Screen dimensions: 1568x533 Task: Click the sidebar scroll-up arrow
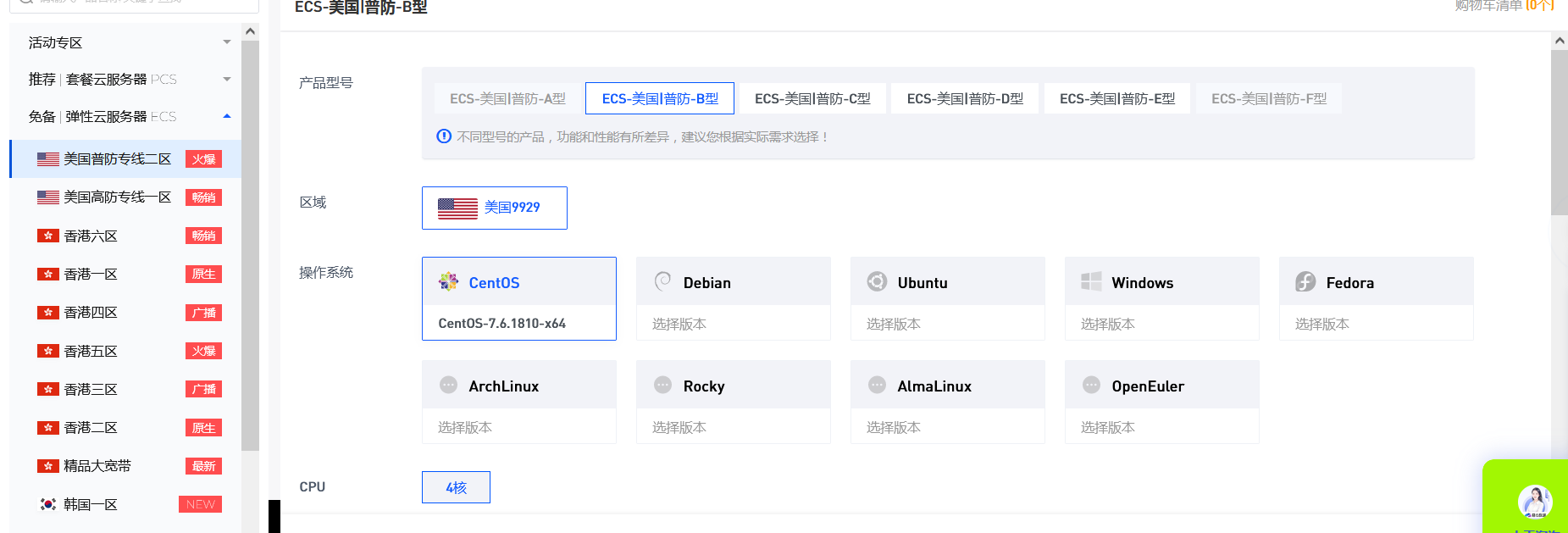point(250,31)
